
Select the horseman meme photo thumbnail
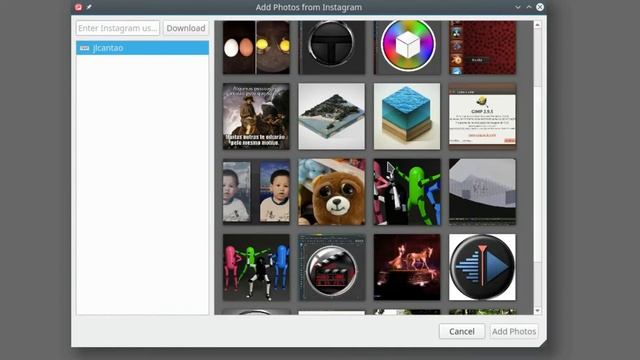coord(256,116)
